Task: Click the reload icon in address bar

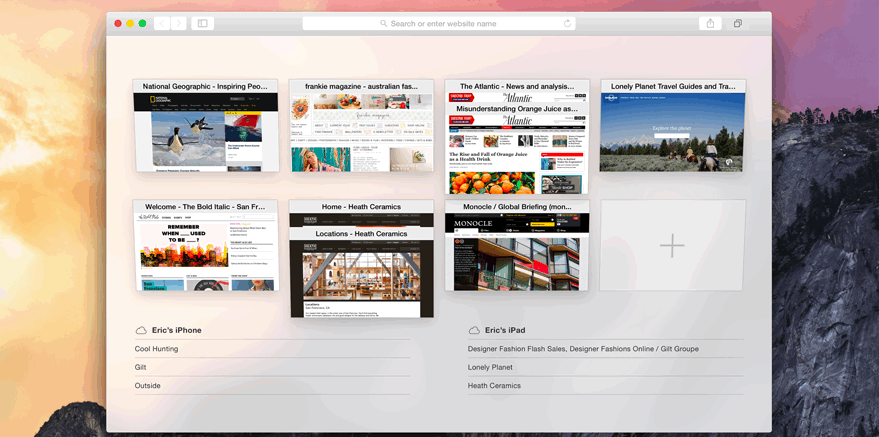Action: coord(567,24)
